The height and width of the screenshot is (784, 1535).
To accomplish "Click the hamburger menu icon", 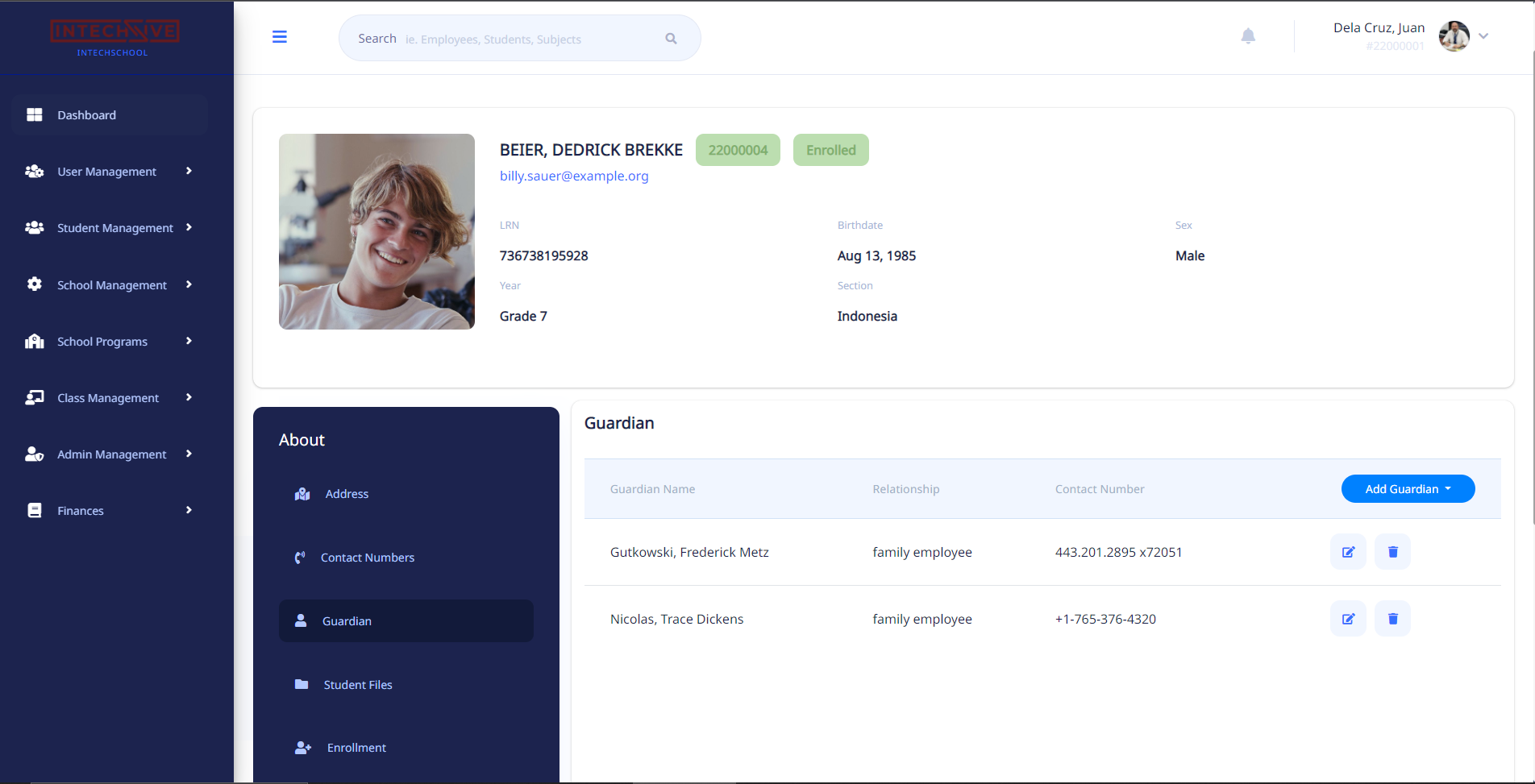I will click(x=280, y=37).
